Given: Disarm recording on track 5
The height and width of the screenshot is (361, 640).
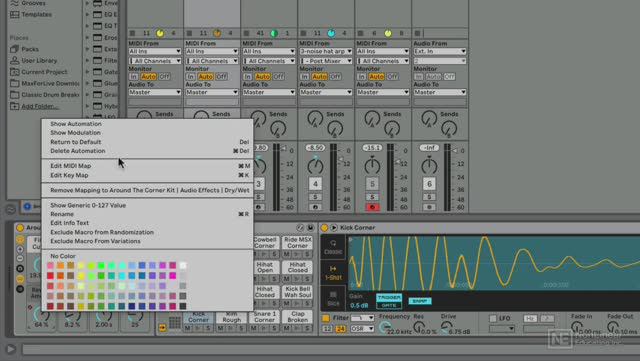Looking at the screenshot, I should pyautogui.click(x=372, y=207).
